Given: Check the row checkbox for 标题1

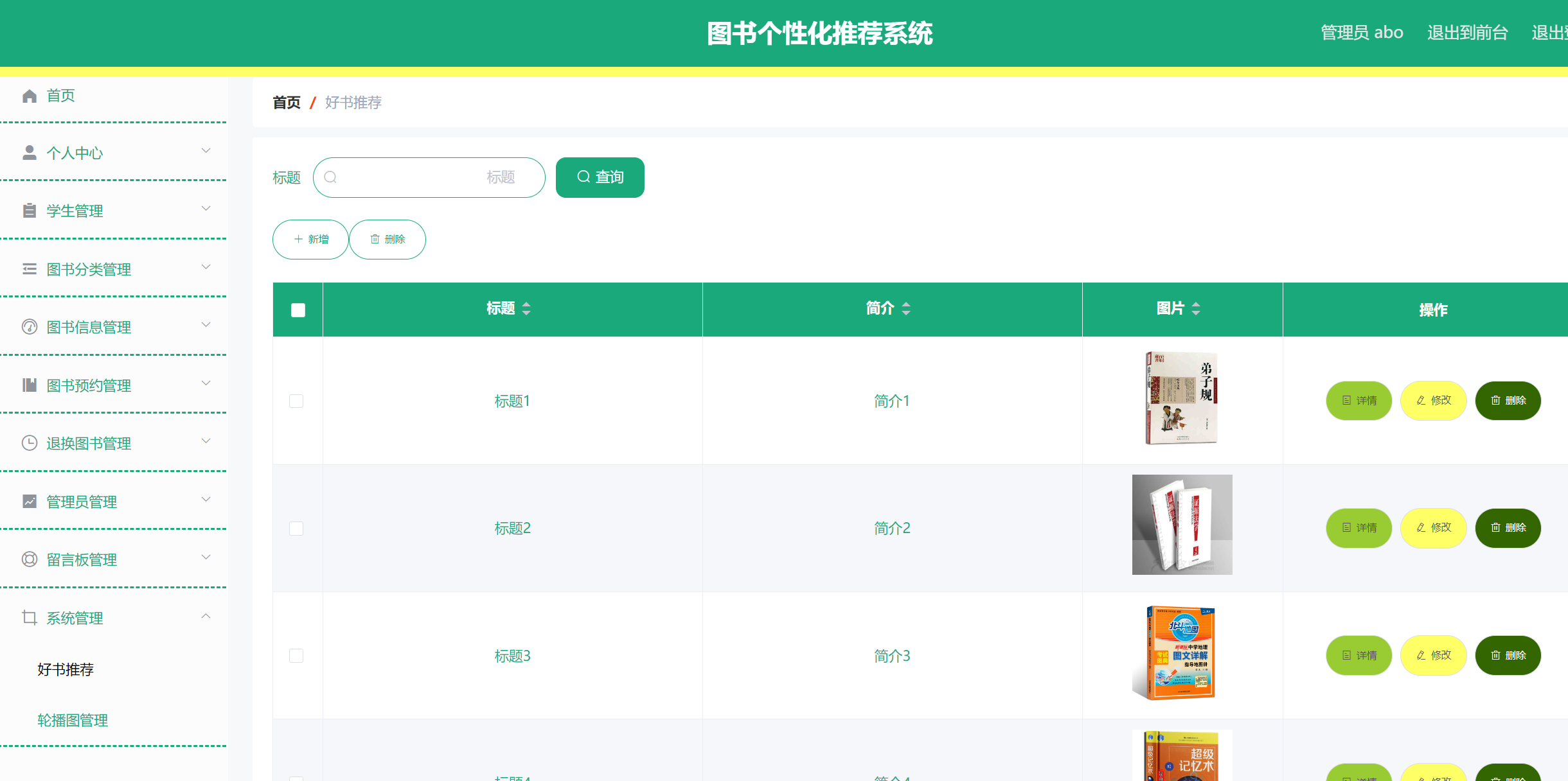Looking at the screenshot, I should pos(296,401).
